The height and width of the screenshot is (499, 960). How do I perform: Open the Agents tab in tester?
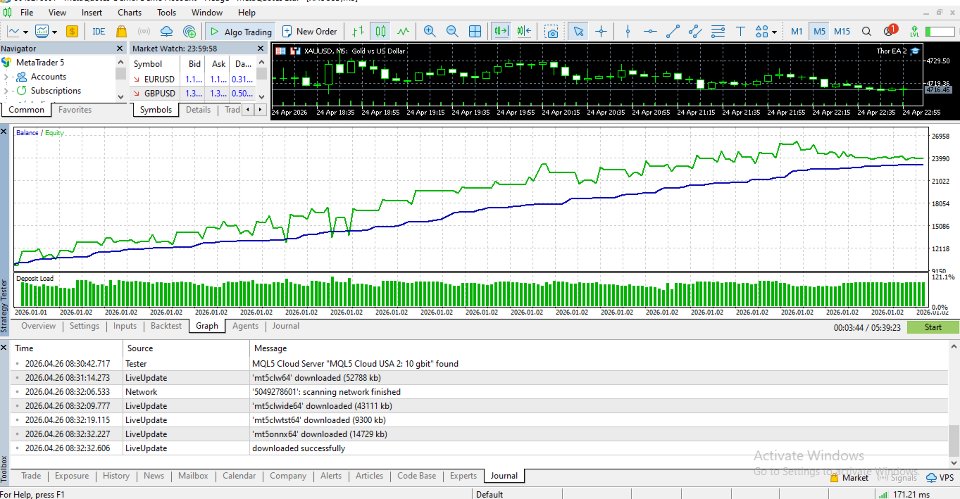tap(246, 326)
